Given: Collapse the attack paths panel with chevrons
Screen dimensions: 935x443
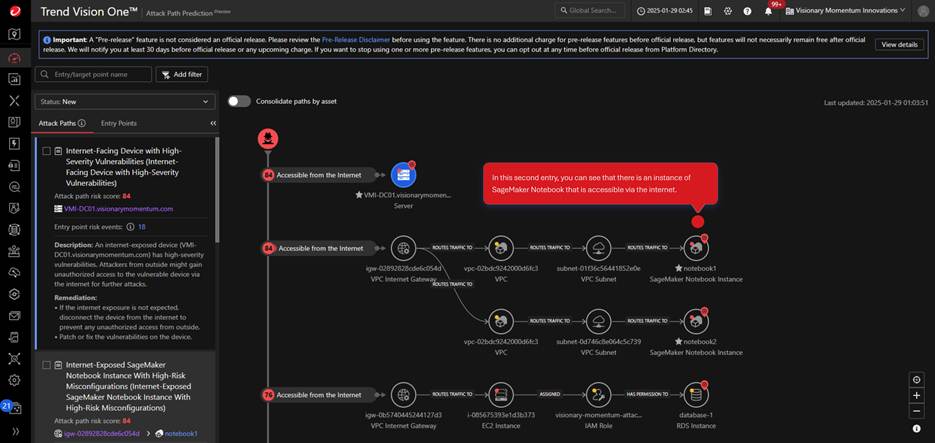Looking at the screenshot, I should [x=213, y=123].
